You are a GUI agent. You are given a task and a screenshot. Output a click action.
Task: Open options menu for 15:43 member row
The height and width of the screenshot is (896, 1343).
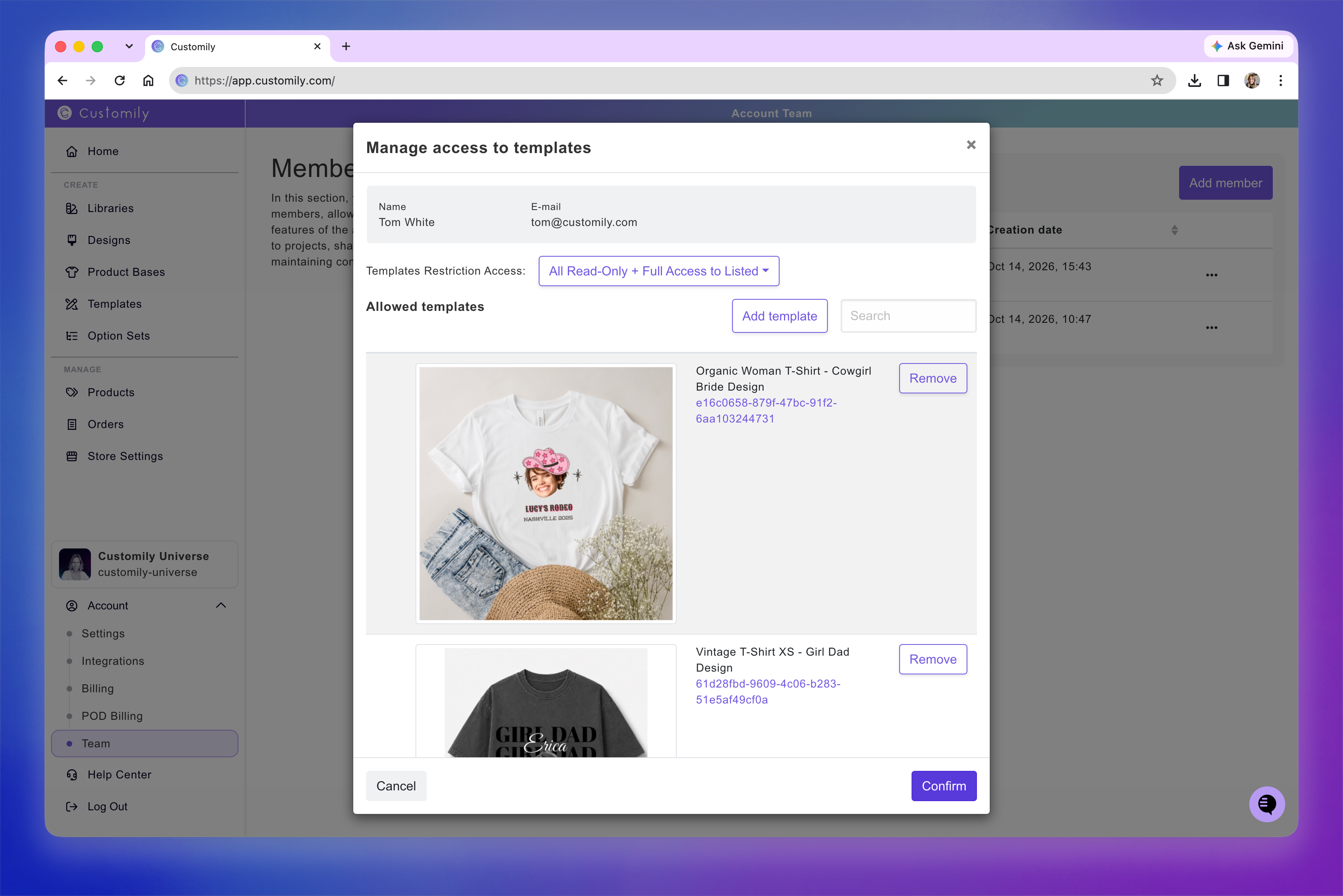point(1211,275)
